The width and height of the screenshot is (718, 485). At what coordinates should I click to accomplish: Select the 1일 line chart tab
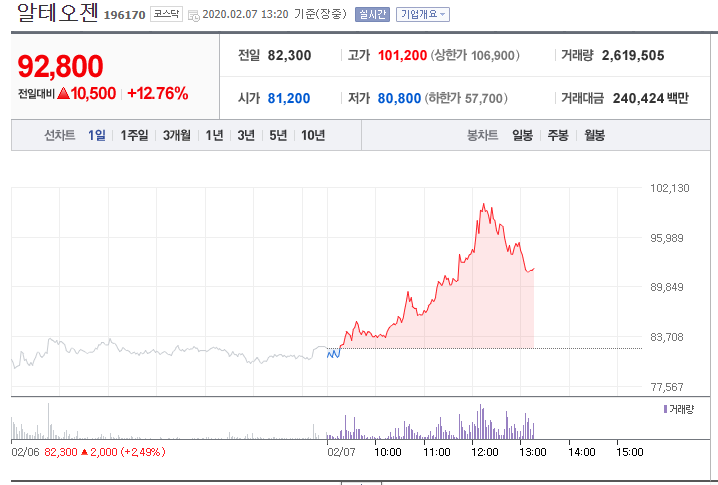[x=96, y=135]
